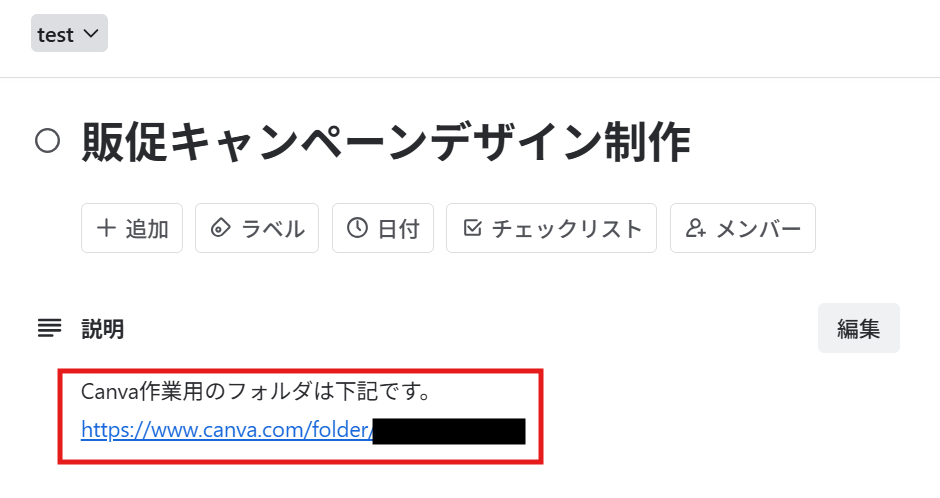Click the chevron arrow next to test
940x498 pixels.
[91, 34]
